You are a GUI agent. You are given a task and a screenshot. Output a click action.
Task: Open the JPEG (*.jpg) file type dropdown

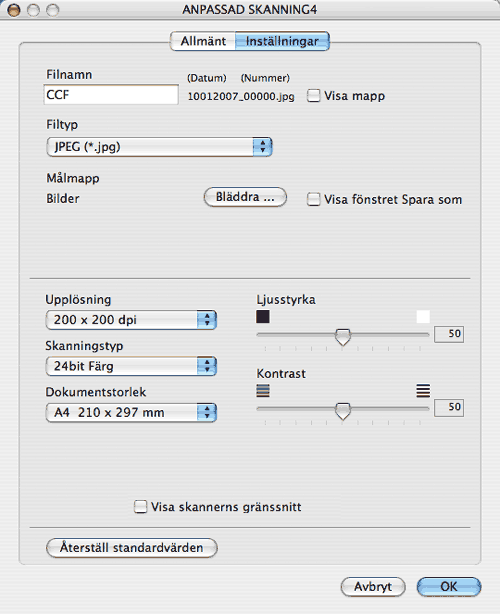point(159,147)
